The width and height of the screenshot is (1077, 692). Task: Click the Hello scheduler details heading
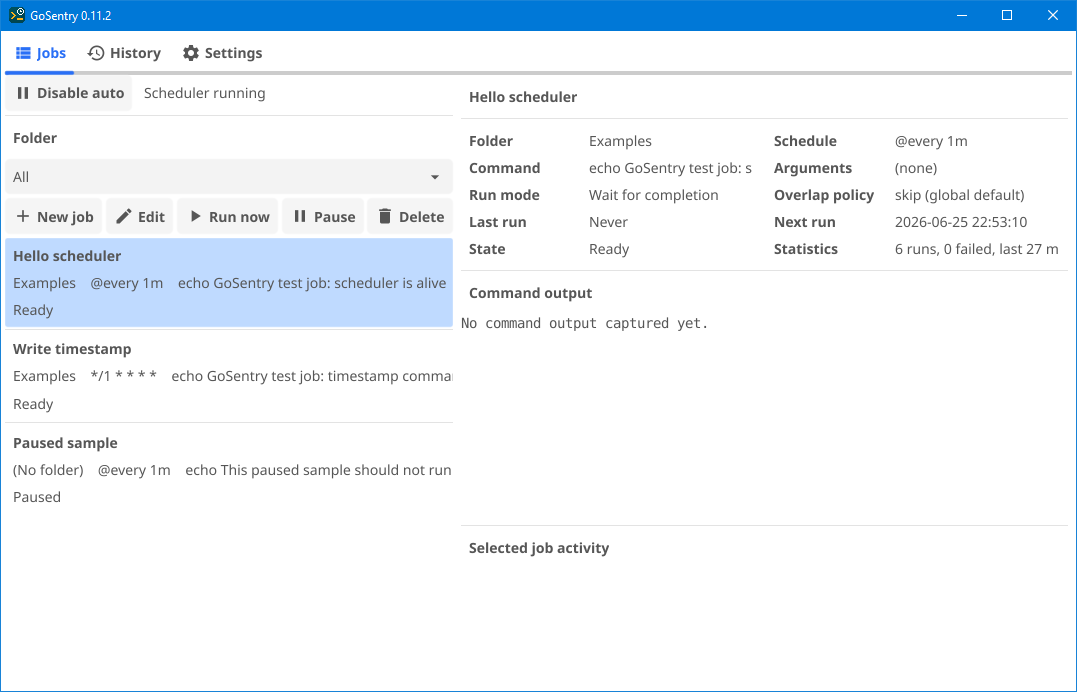(523, 97)
